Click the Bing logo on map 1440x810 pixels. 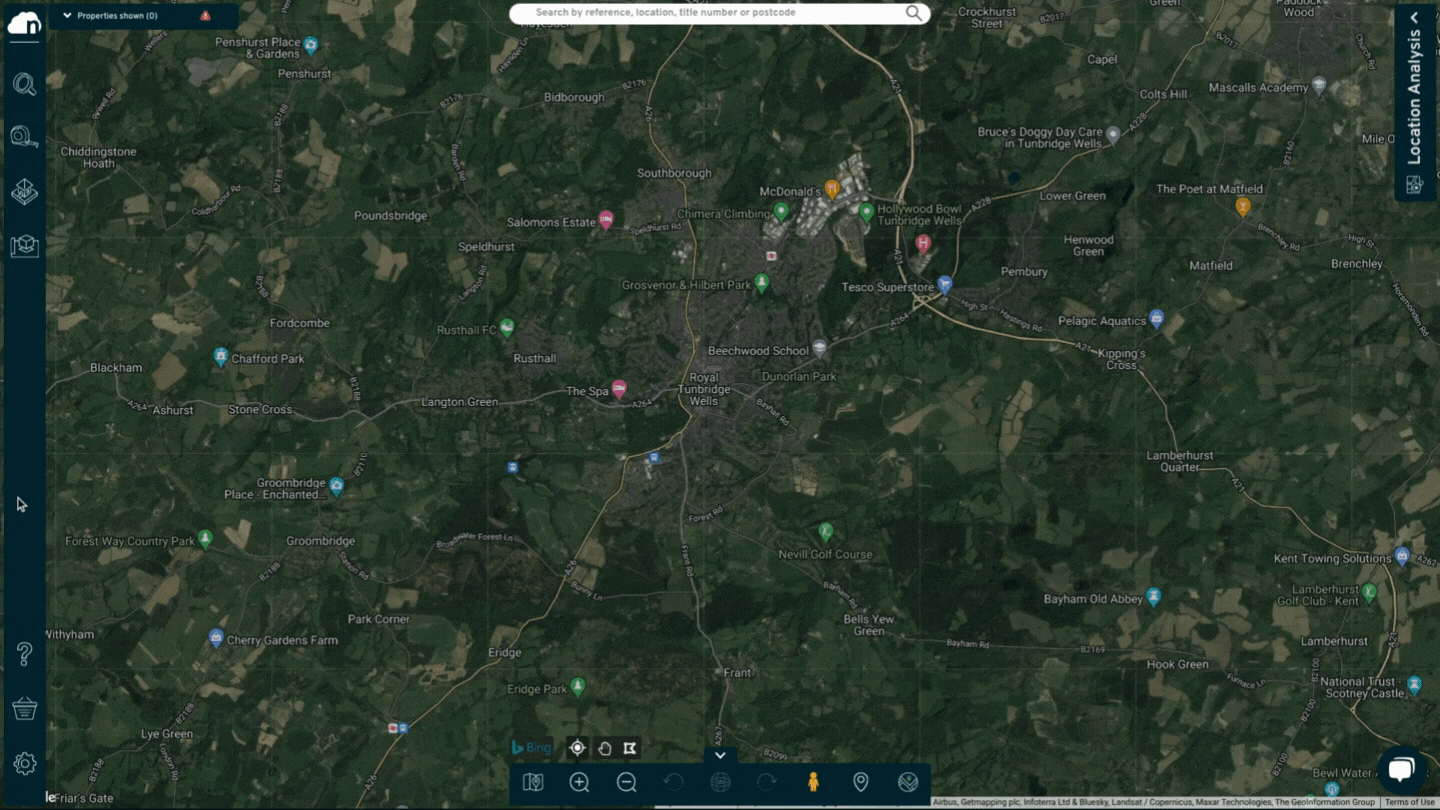pos(531,748)
